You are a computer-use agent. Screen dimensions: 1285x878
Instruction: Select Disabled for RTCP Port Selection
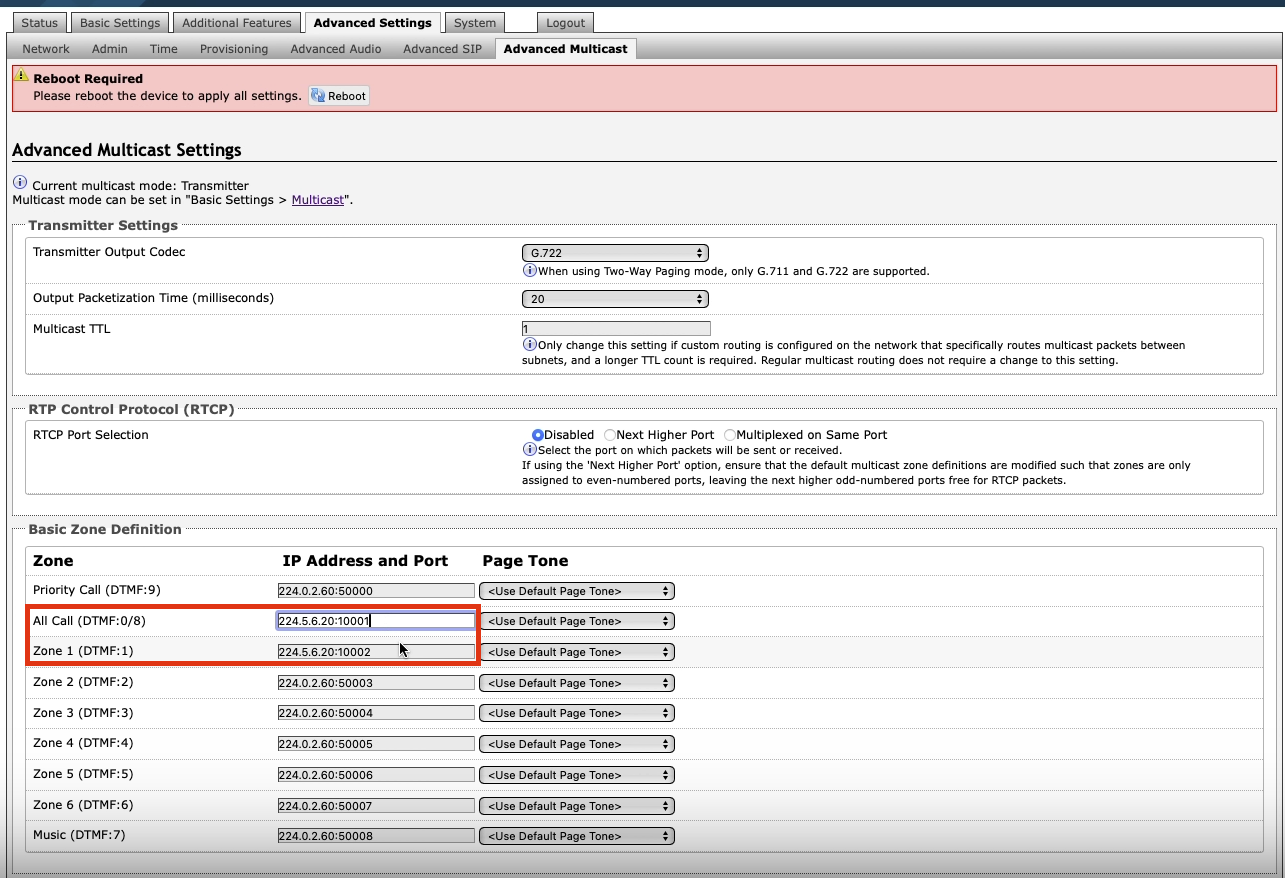click(538, 435)
